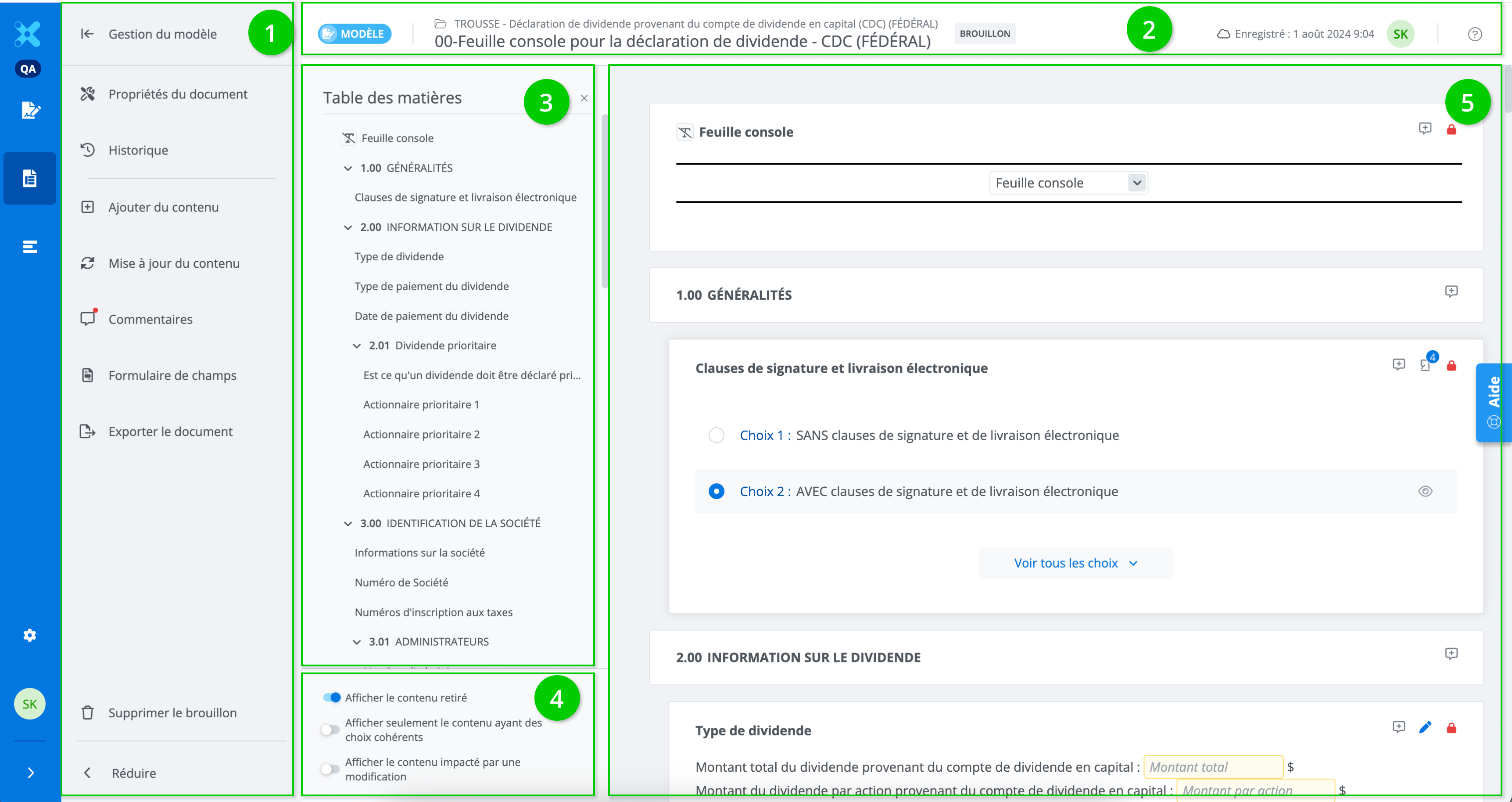The image size is (1512, 802).
Task: Select Choix 1 SANS clauses radio button
Action: [716, 435]
